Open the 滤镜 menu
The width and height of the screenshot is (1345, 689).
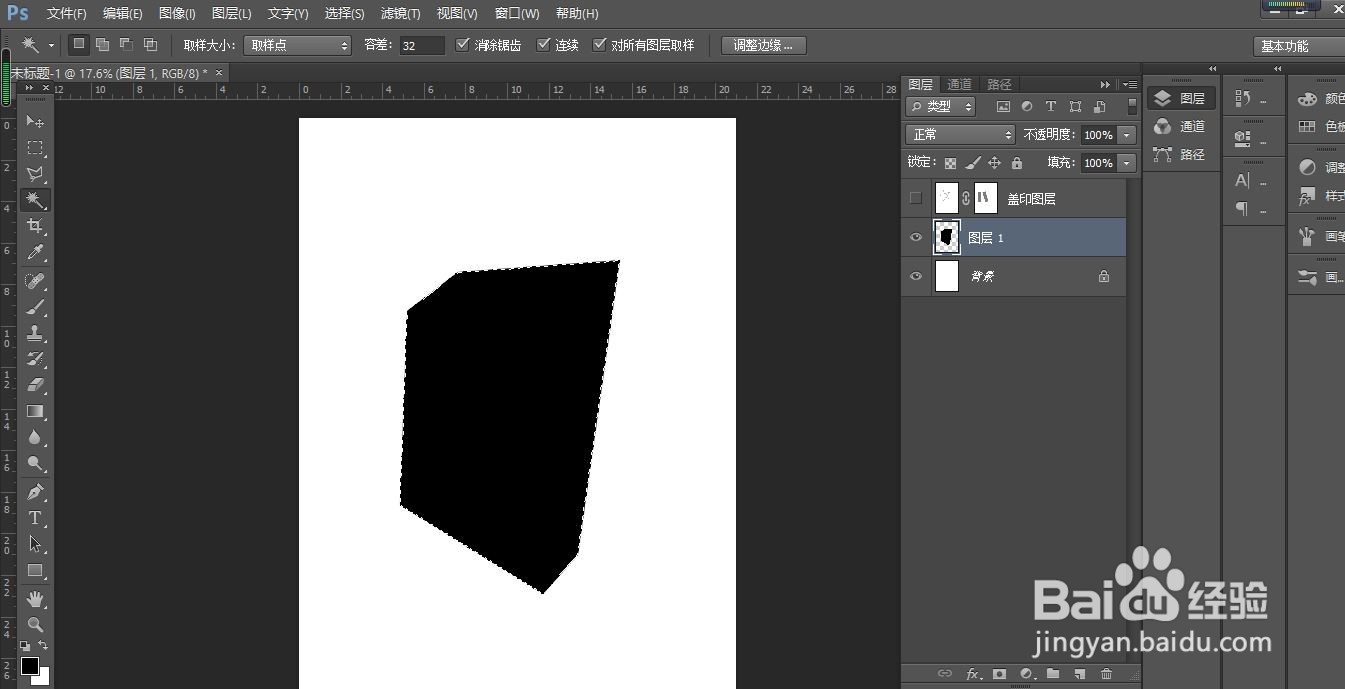click(x=400, y=13)
